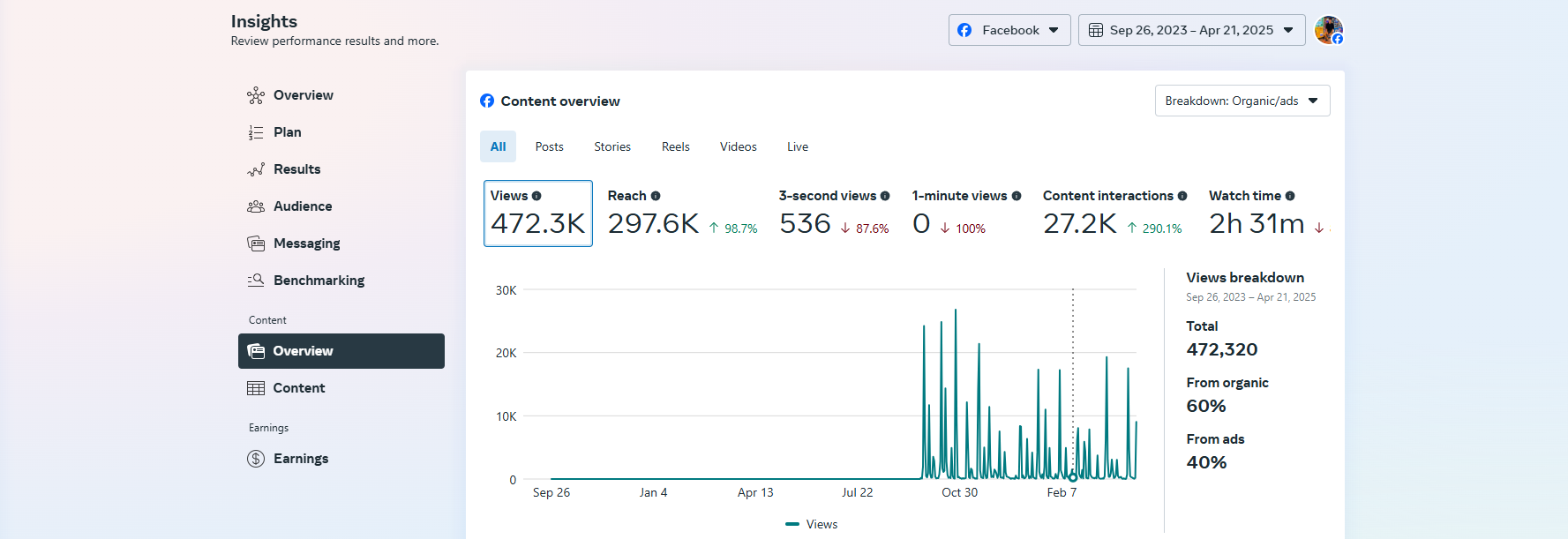Click the info icon next to Reach
The image size is (1568, 539).
(x=656, y=196)
